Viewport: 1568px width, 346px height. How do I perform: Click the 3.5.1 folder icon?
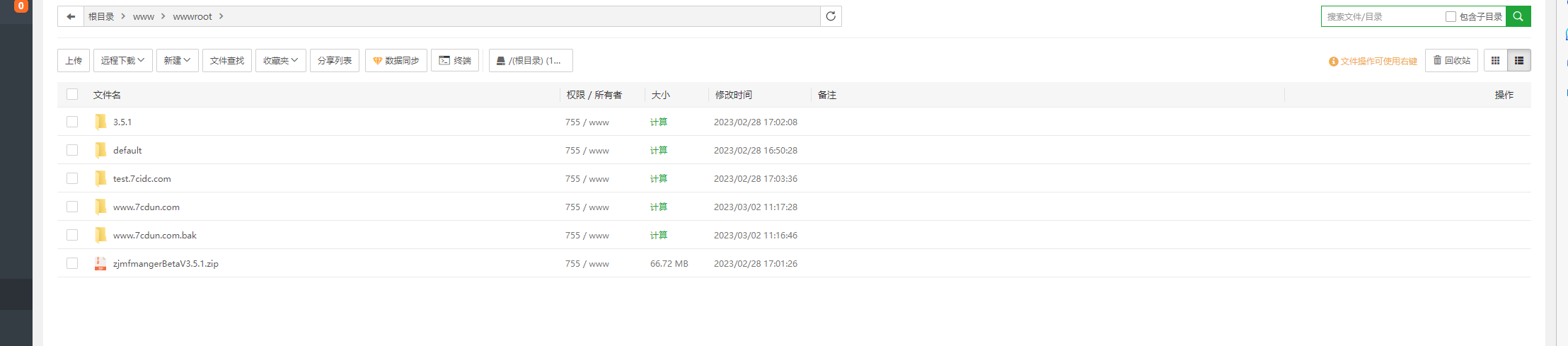point(100,122)
